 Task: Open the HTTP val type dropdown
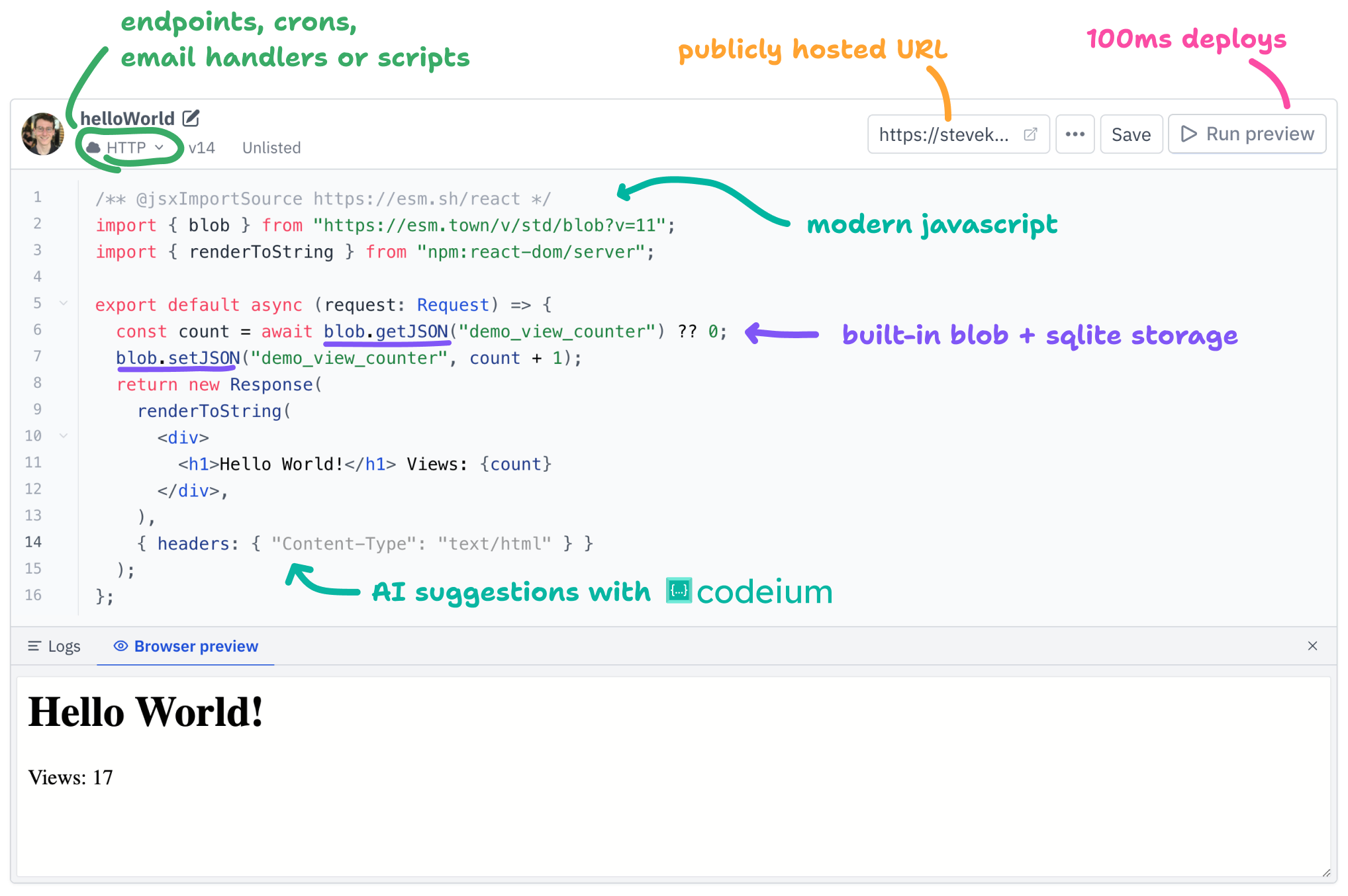(158, 147)
